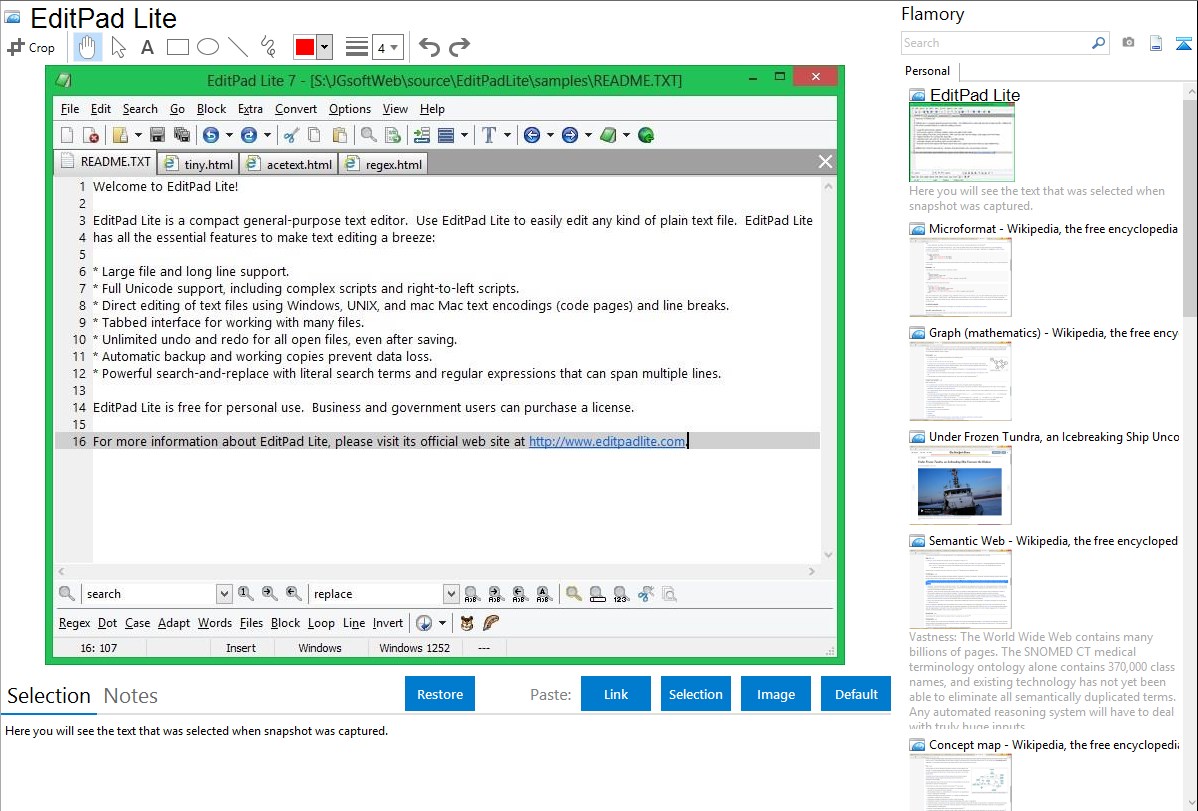Expand the replace box history dropdown
Viewport: 1198px width, 811px height.
[451, 594]
